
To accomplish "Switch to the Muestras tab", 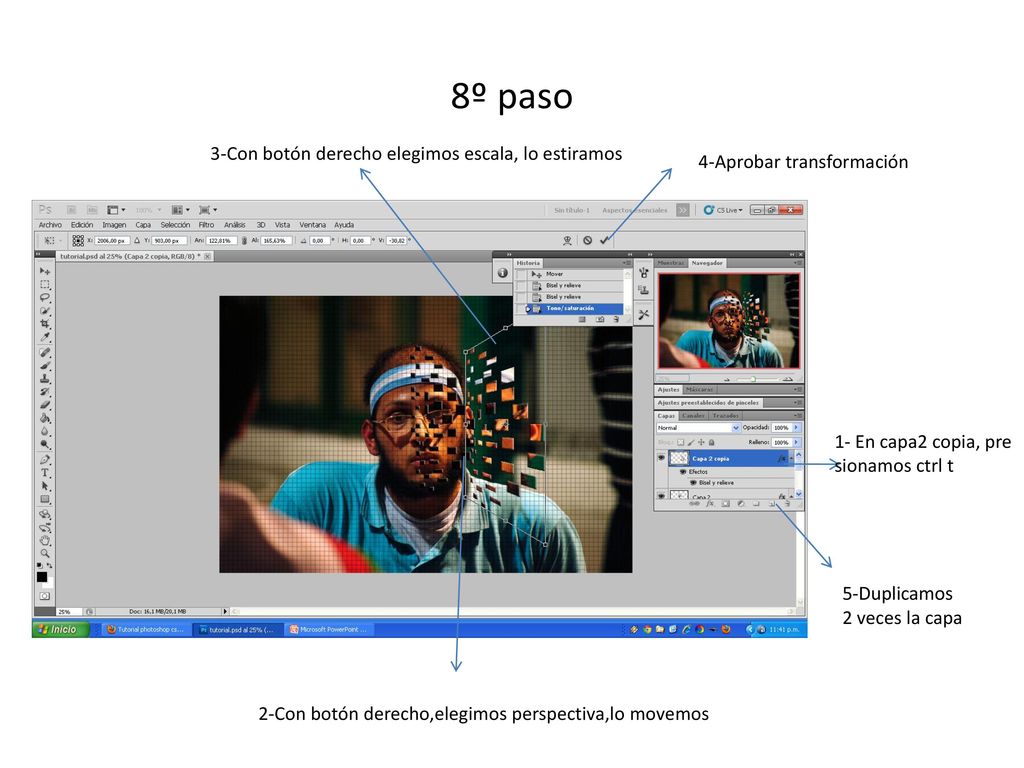I will click(671, 263).
